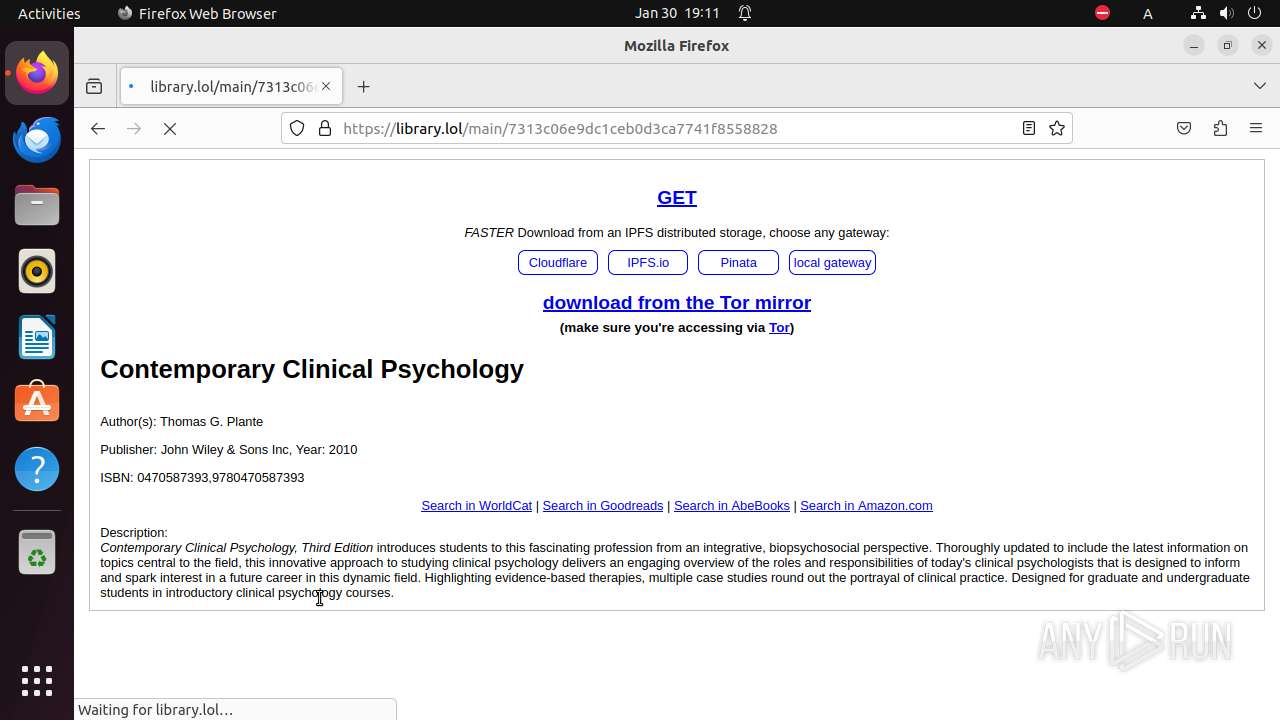Open Firefox from the Ubuntu dock
The width and height of the screenshot is (1280, 720).
[37, 73]
